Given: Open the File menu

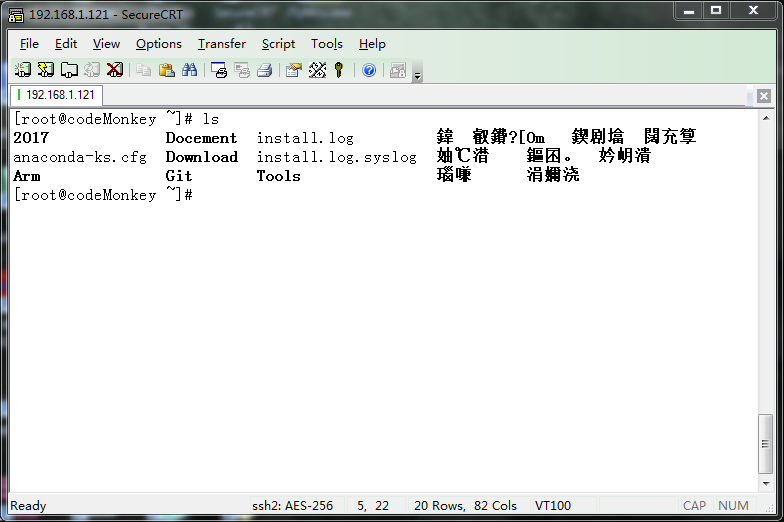Looking at the screenshot, I should (29, 44).
